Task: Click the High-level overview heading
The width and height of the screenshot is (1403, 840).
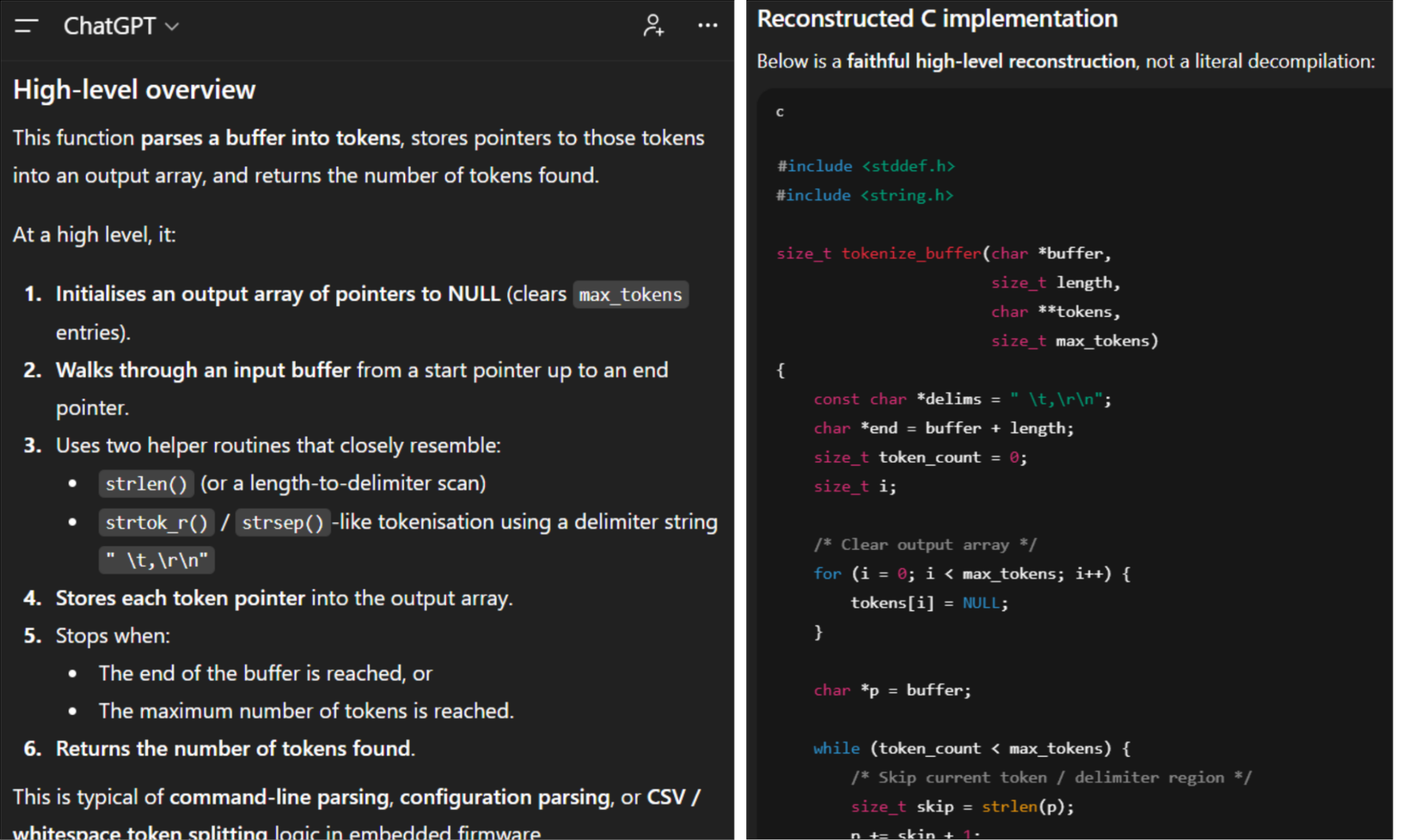Action: 134,90
